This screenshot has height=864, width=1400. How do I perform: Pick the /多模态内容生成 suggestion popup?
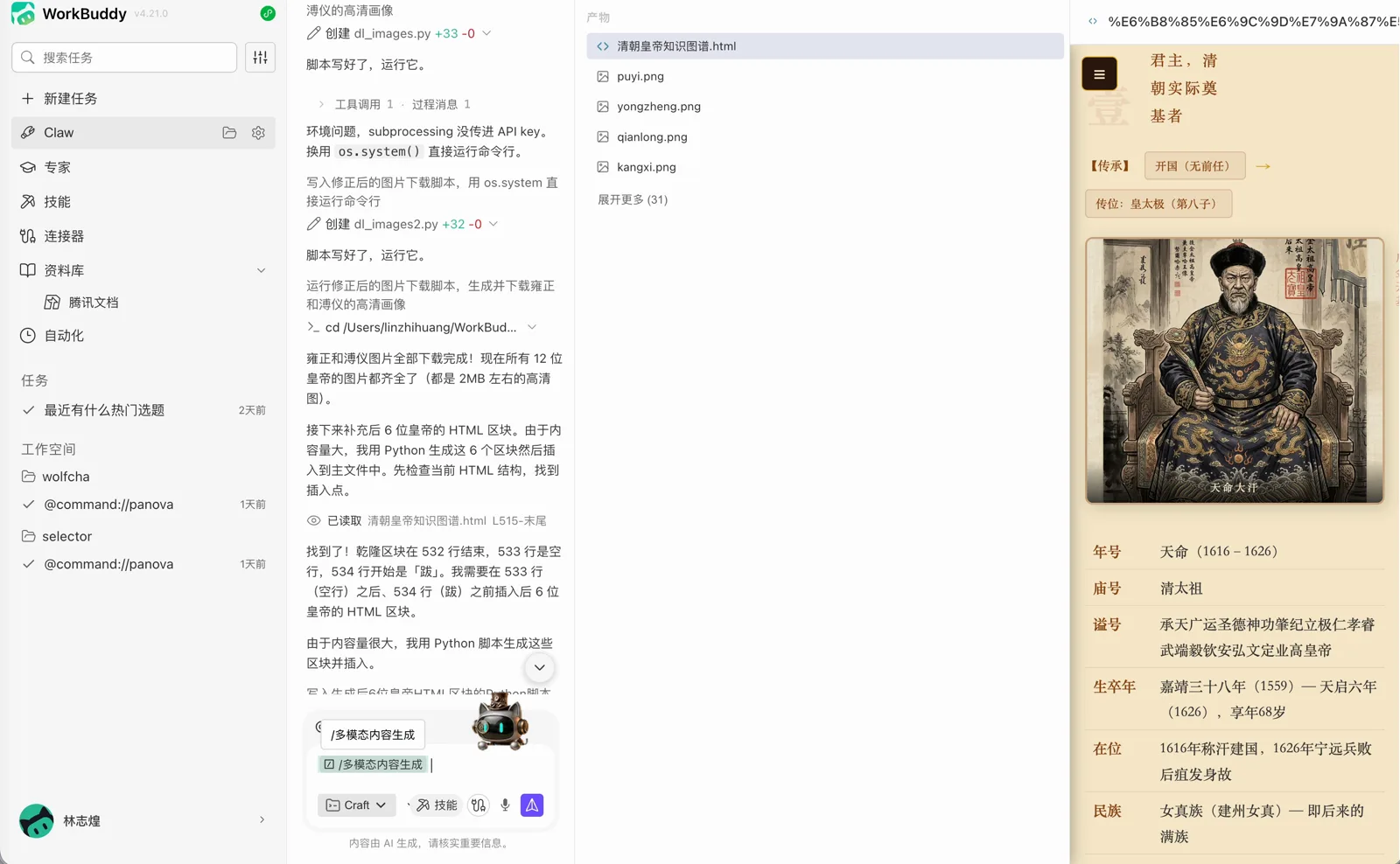pos(373,735)
